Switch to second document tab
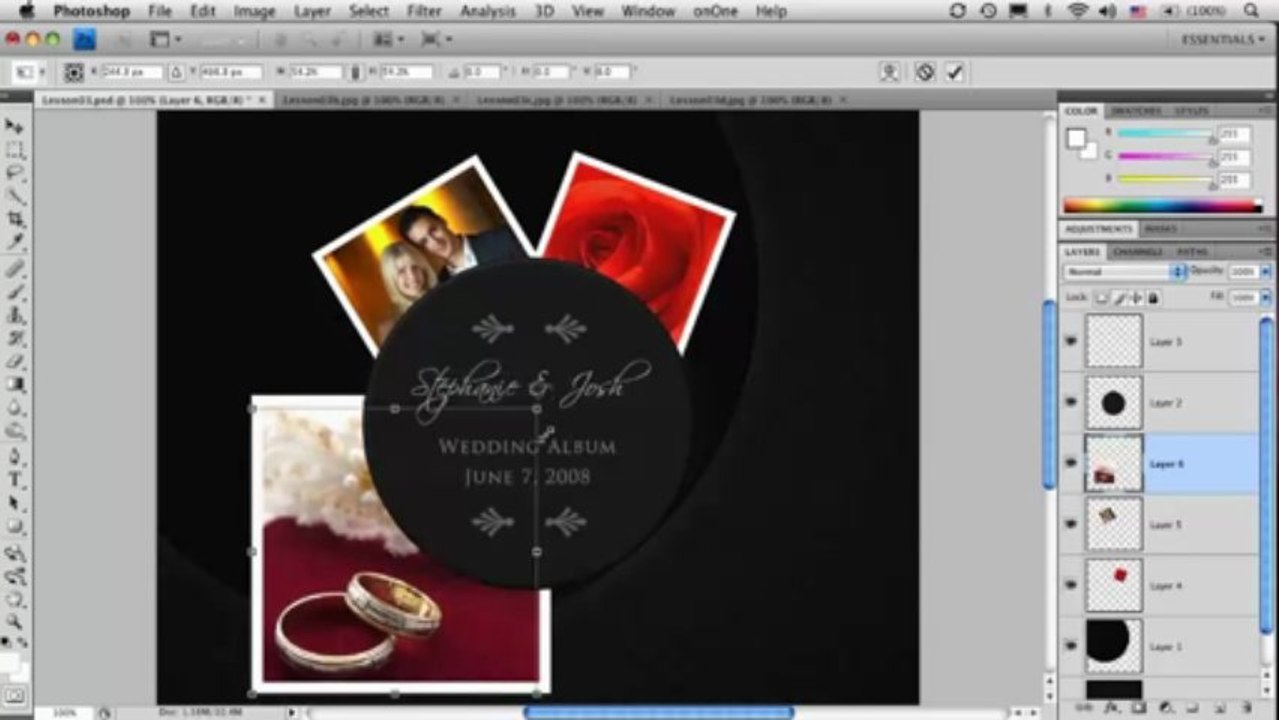The height and width of the screenshot is (720, 1279). click(368, 100)
